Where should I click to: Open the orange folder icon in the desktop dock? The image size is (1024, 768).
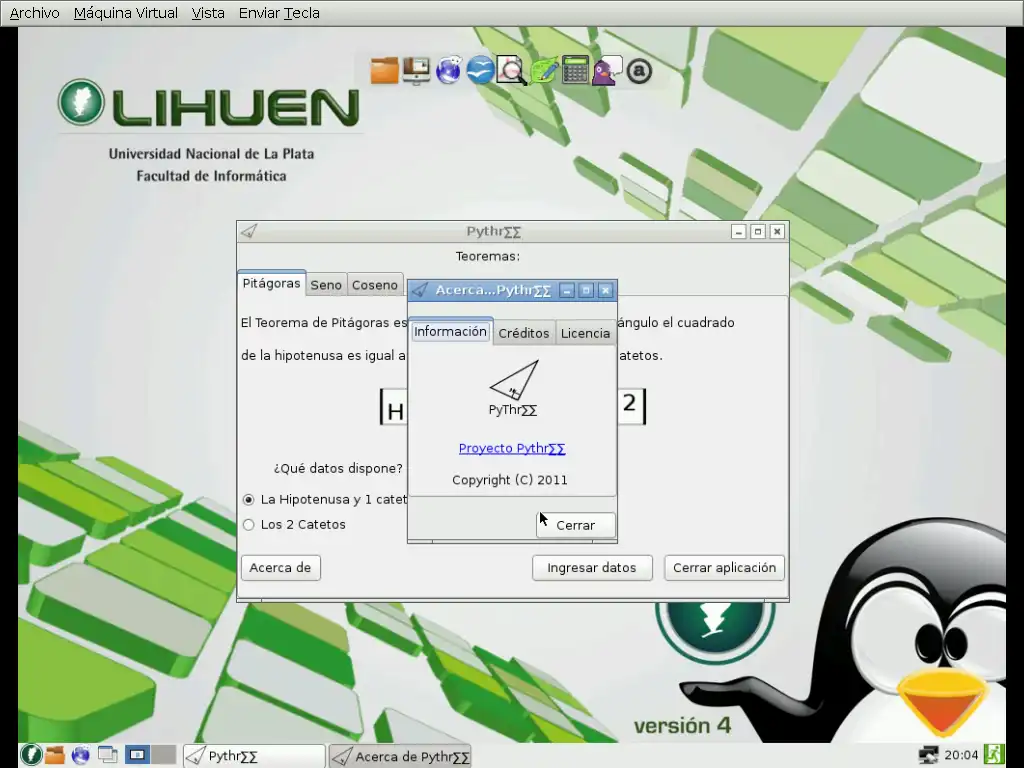pyautogui.click(x=384, y=71)
